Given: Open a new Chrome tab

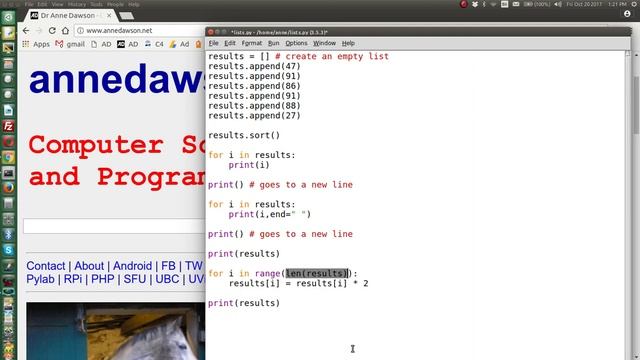Looking at the screenshot, I should pyautogui.click(x=127, y=16).
